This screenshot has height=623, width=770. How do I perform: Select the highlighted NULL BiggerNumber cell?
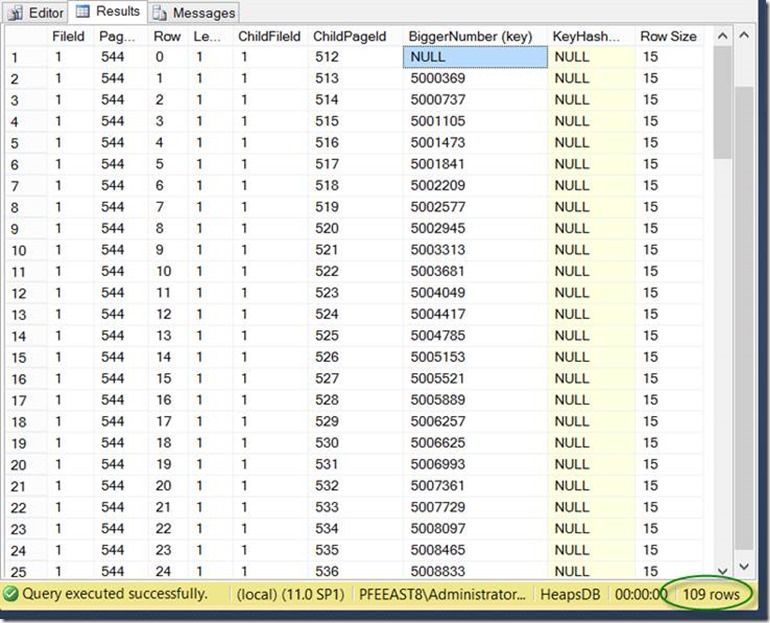click(x=475, y=57)
